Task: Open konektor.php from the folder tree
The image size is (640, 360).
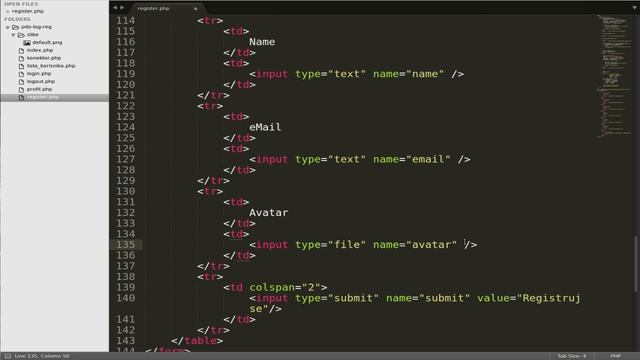Action: click(44, 58)
